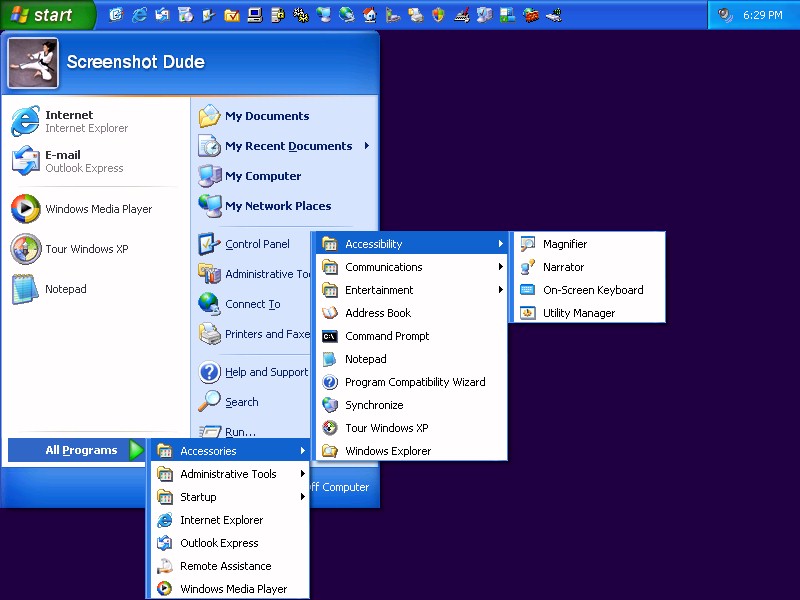Click the Address Book icon
The image size is (800, 600).
330,313
